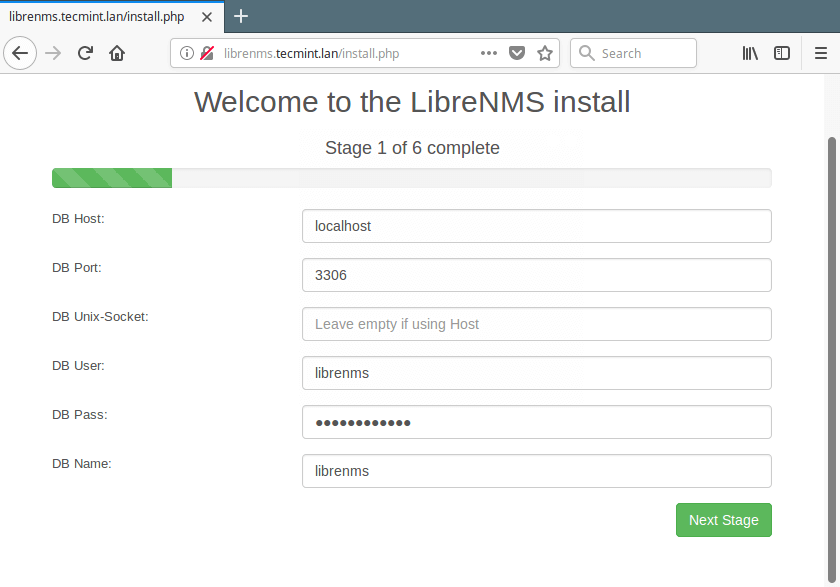Focus the DB Pass password field
This screenshot has width=840, height=587.
point(537,422)
